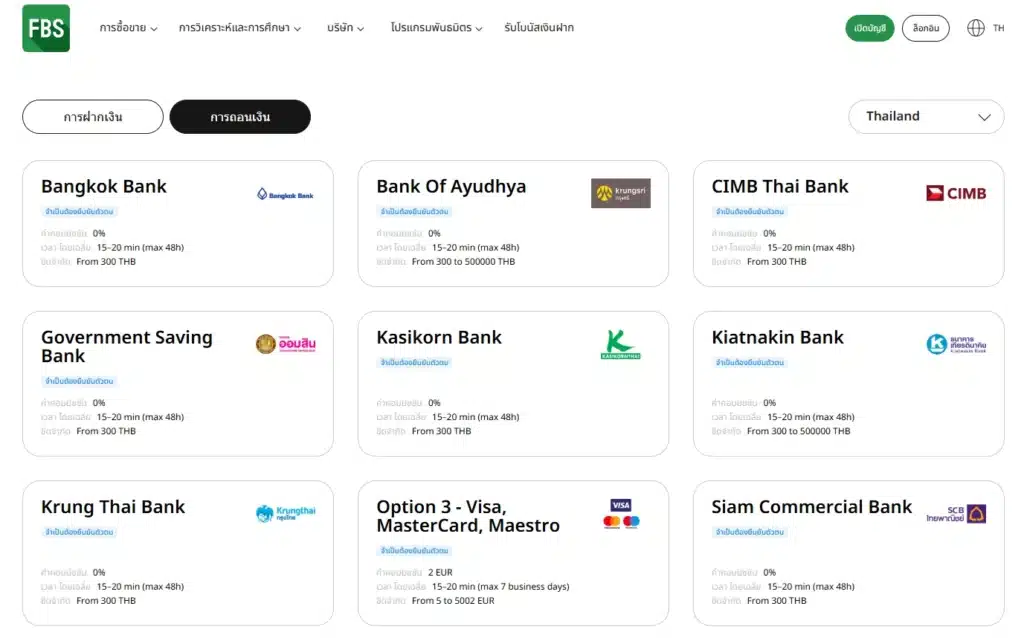Click the Government Saving Bank logo
The width and height of the screenshot is (1024, 638).
click(285, 344)
